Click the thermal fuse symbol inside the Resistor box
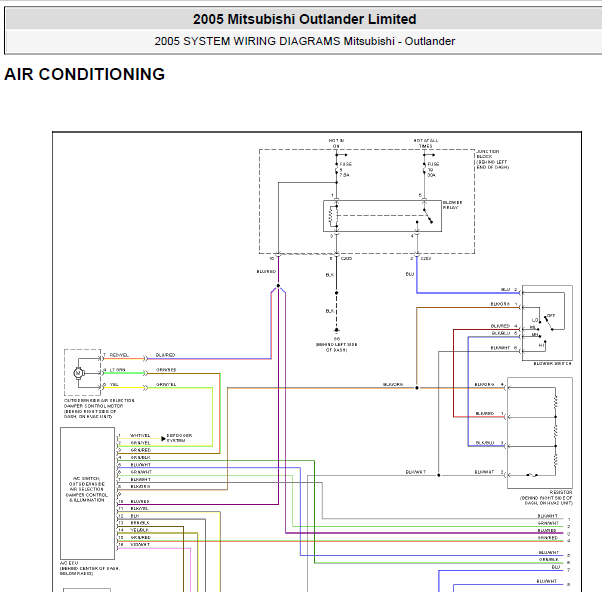This screenshot has height=592, width=602. pos(532,475)
